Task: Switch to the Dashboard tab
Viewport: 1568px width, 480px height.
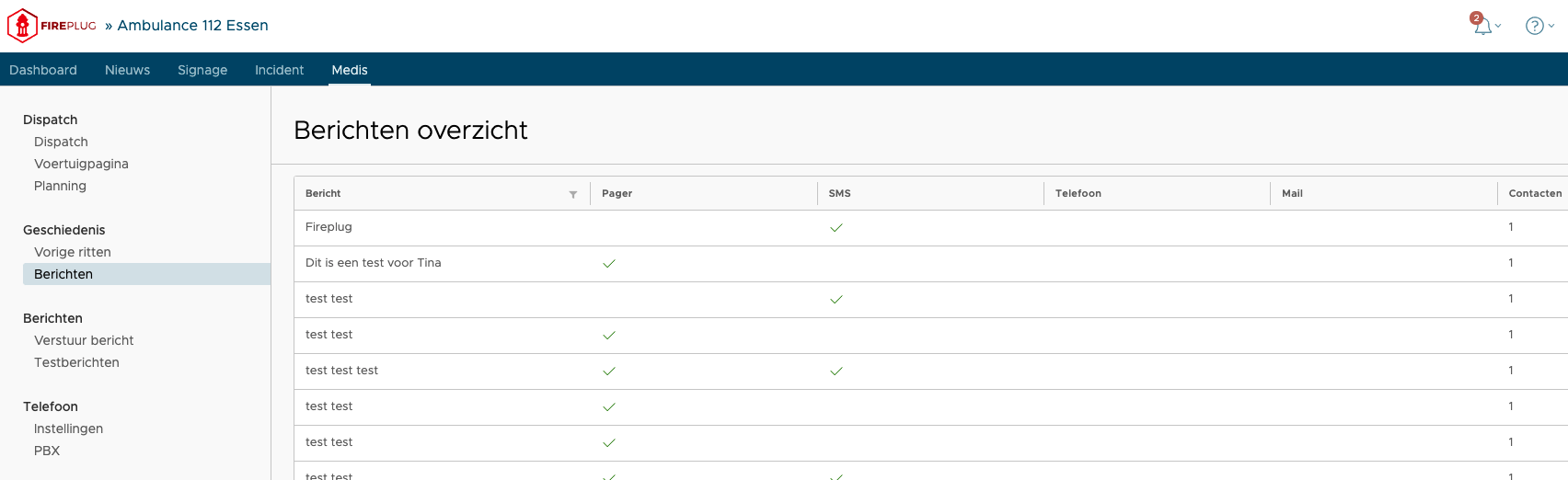Action: click(x=43, y=70)
